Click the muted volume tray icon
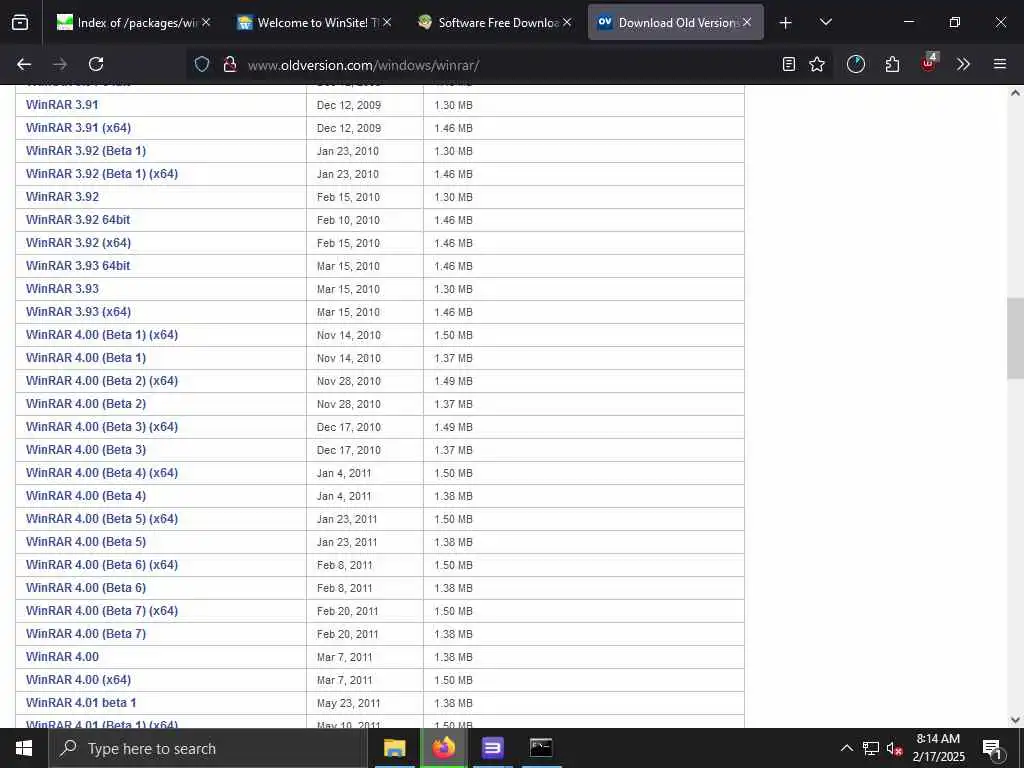1024x768 pixels. (894, 748)
